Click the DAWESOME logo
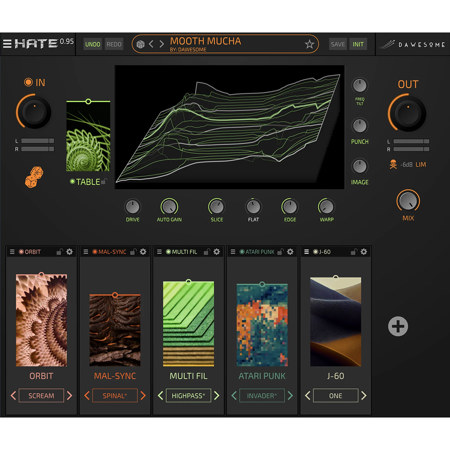Viewport: 450px width, 450px height. click(413, 44)
